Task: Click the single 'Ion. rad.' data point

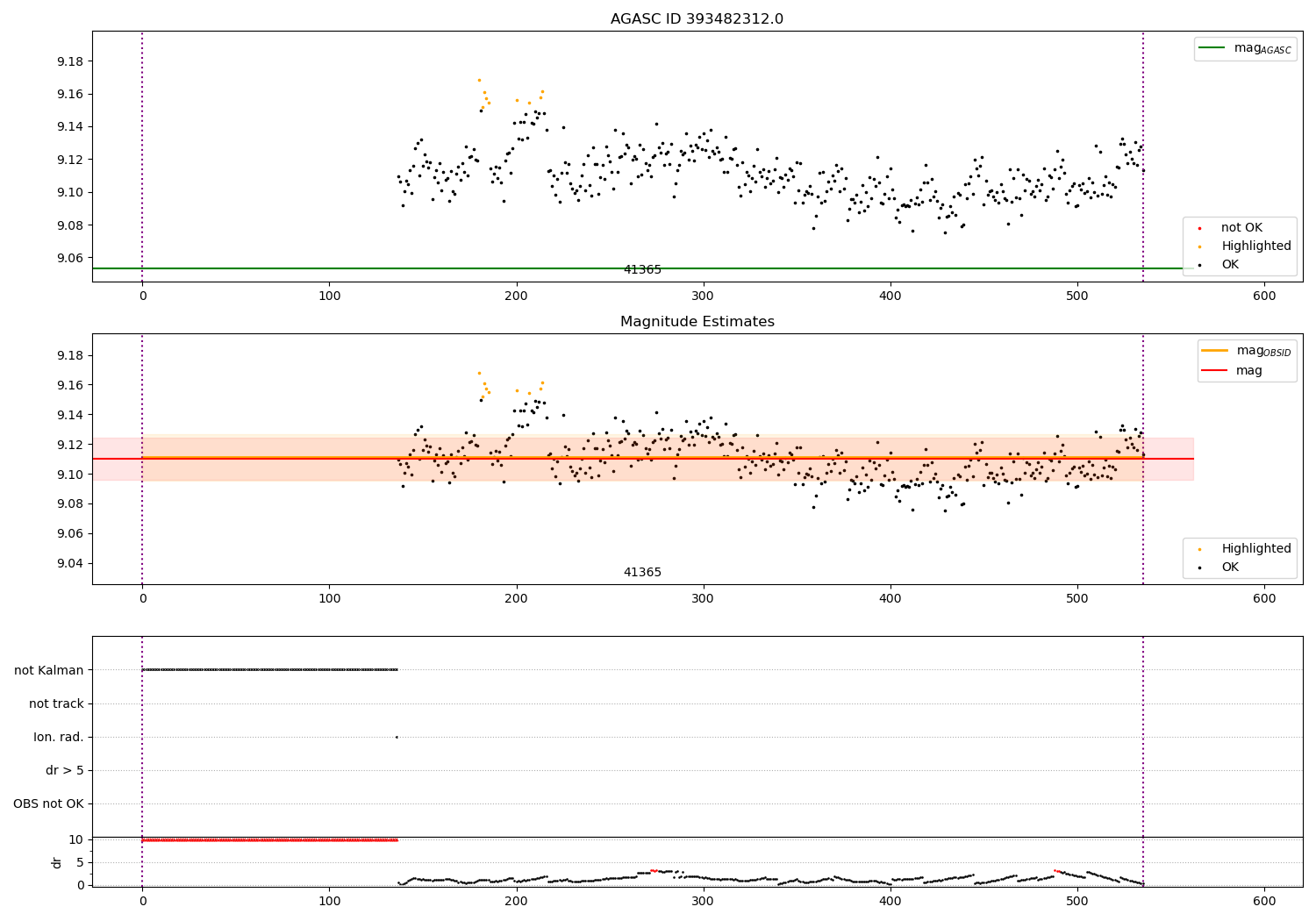Action: click(x=397, y=737)
